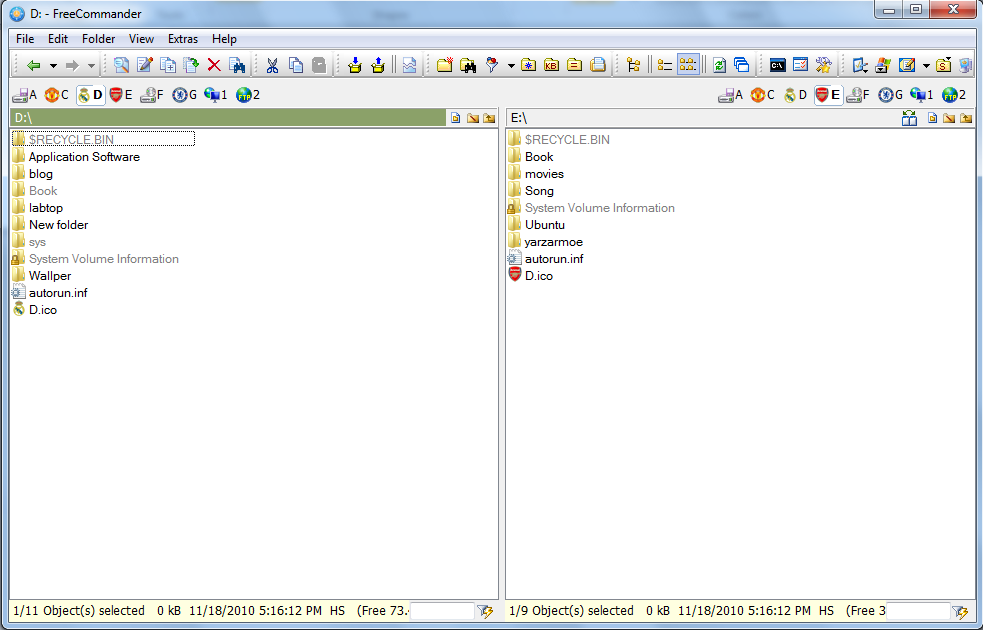
Task: Click the D:\ path bar
Action: pos(228,117)
